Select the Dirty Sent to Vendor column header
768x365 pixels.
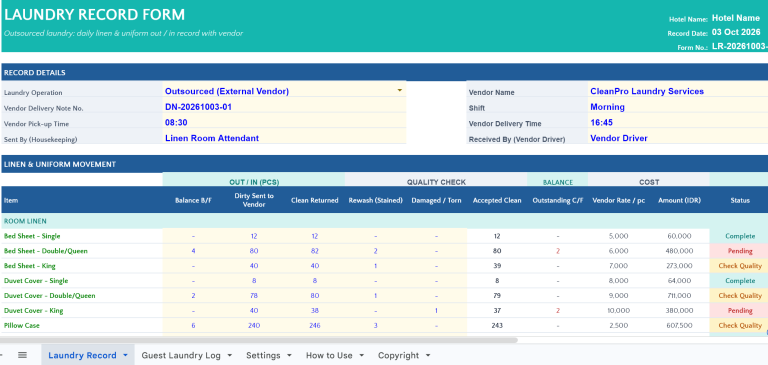254,200
